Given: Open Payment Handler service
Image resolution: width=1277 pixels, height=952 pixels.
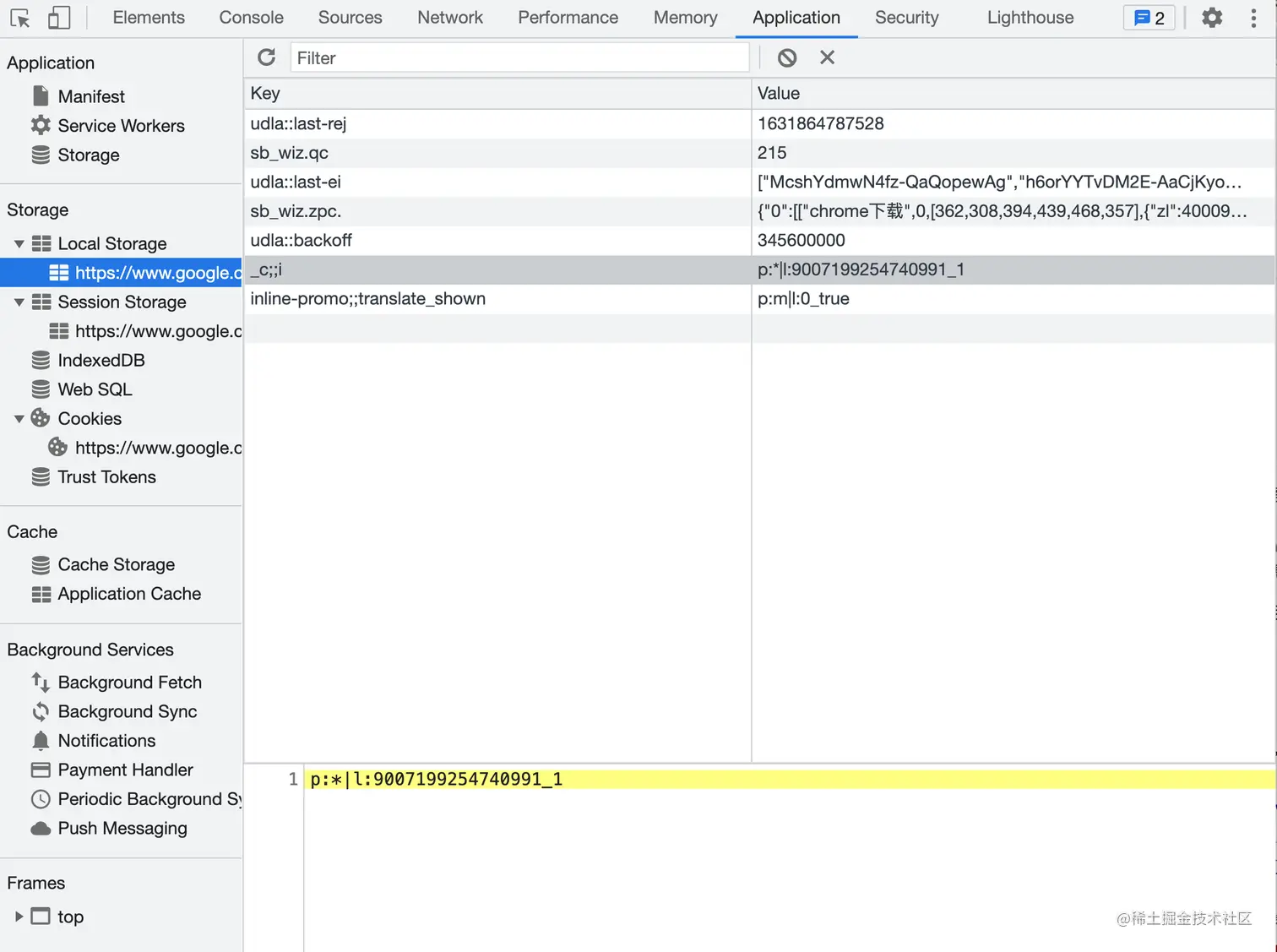Looking at the screenshot, I should point(125,770).
